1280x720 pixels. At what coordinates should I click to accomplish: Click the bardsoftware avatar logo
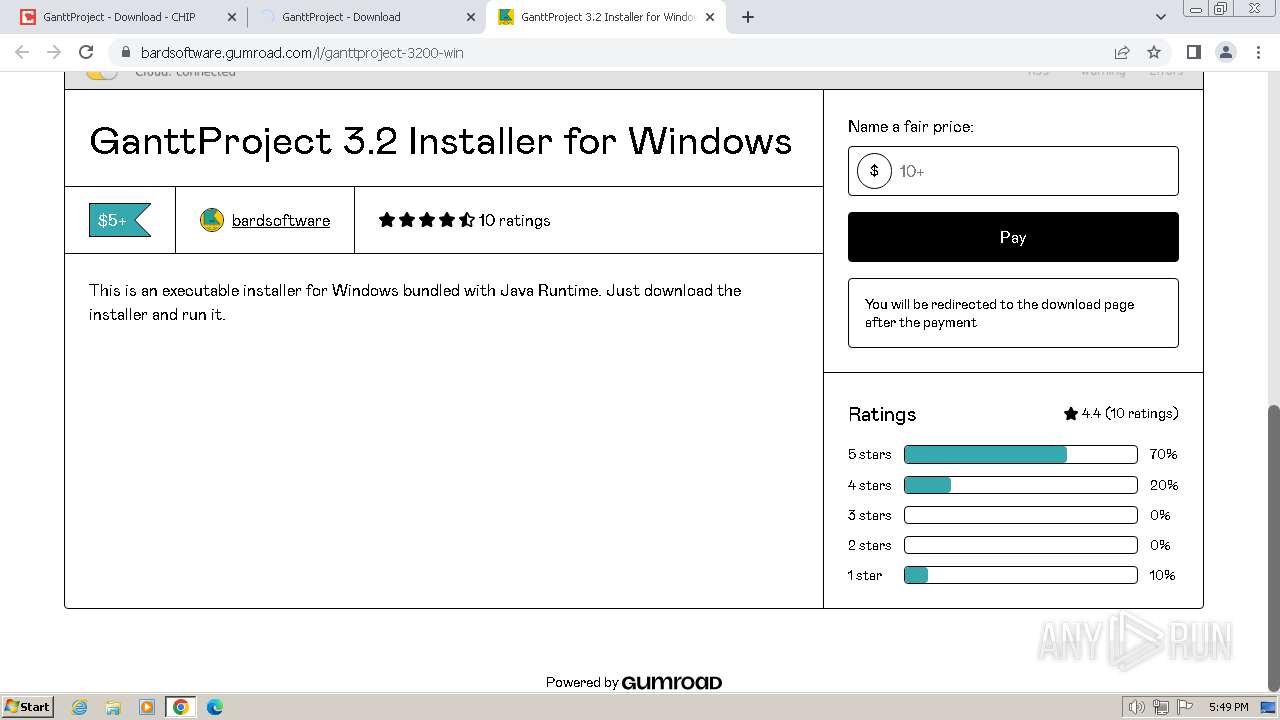[x=212, y=220]
